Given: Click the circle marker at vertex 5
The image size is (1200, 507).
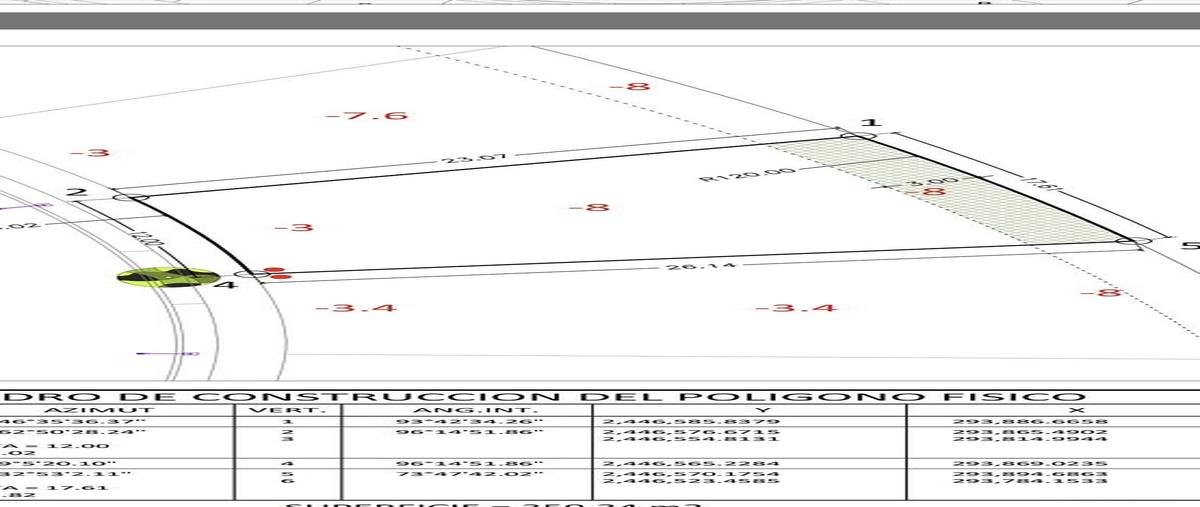Looking at the screenshot, I should coord(1132,241).
